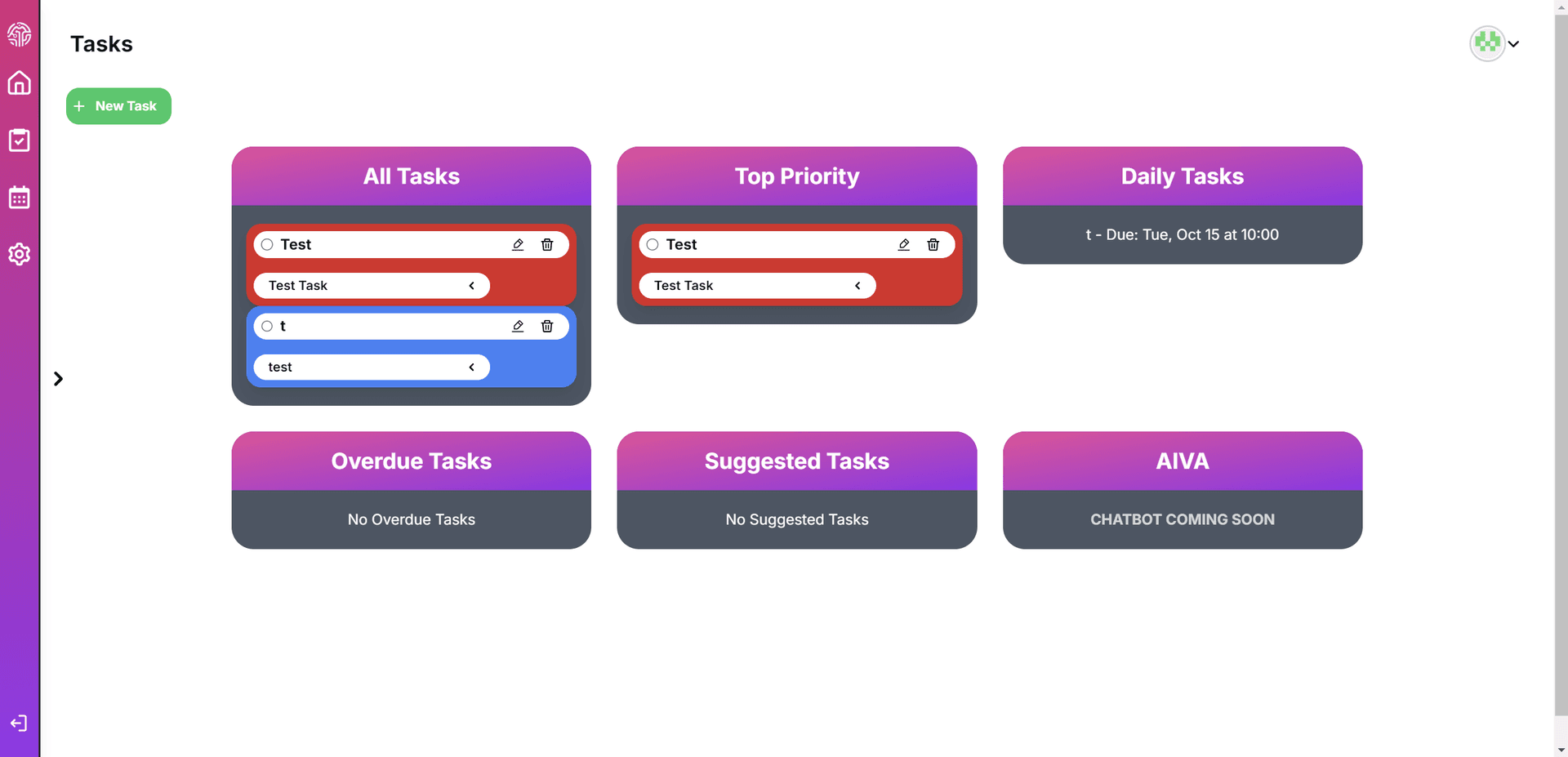
Task: Click the brain logo at the sidebar top
Action: click(19, 34)
